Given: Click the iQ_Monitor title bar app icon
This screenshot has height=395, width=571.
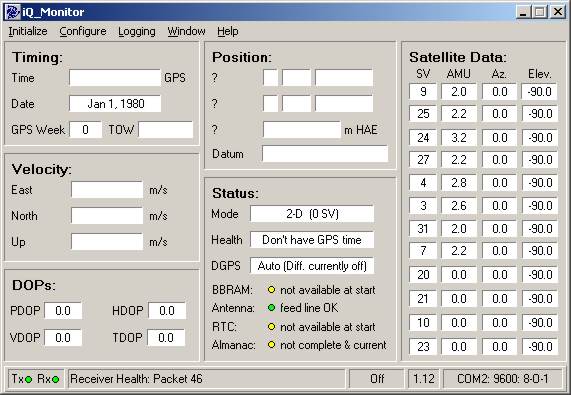Looking at the screenshot, I should click(x=12, y=12).
